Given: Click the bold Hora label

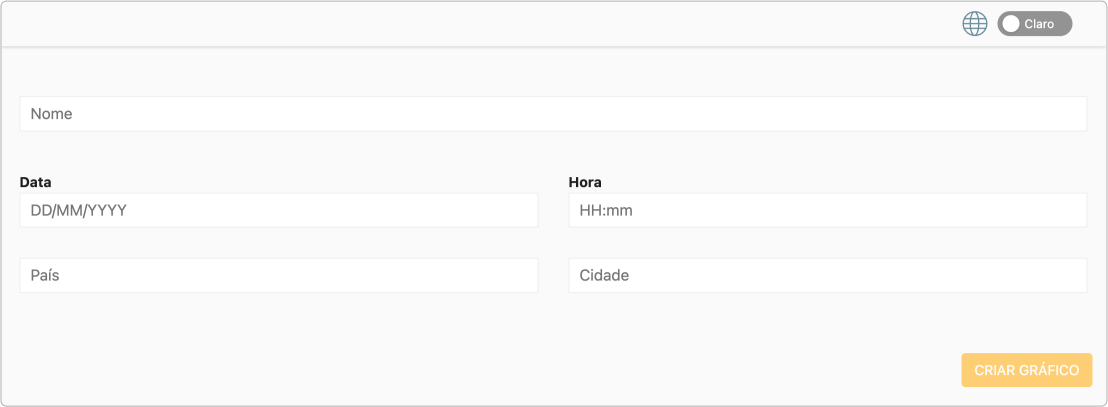Looking at the screenshot, I should pos(585,182).
